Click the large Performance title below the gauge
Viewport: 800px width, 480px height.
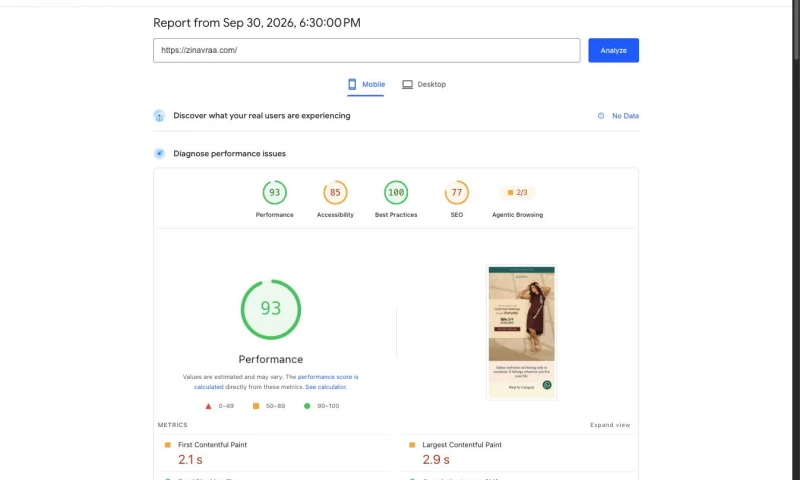click(271, 359)
